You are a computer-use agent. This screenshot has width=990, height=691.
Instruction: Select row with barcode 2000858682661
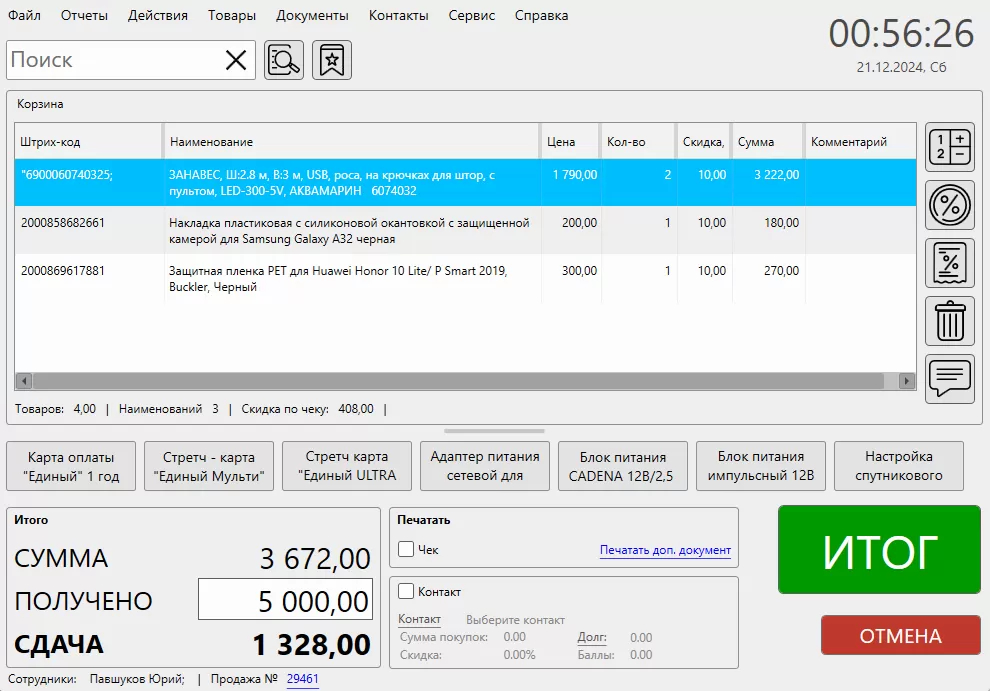pyautogui.click(x=465, y=231)
